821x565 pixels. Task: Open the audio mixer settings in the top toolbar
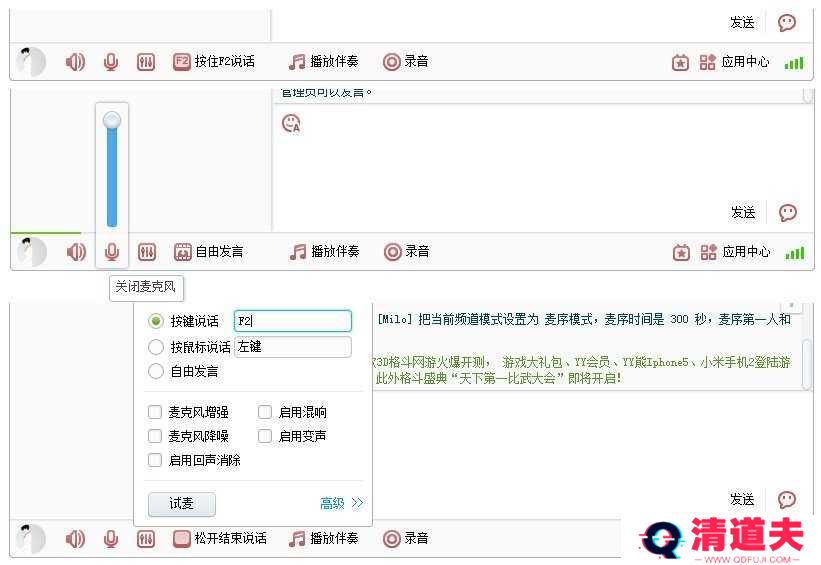tap(146, 62)
